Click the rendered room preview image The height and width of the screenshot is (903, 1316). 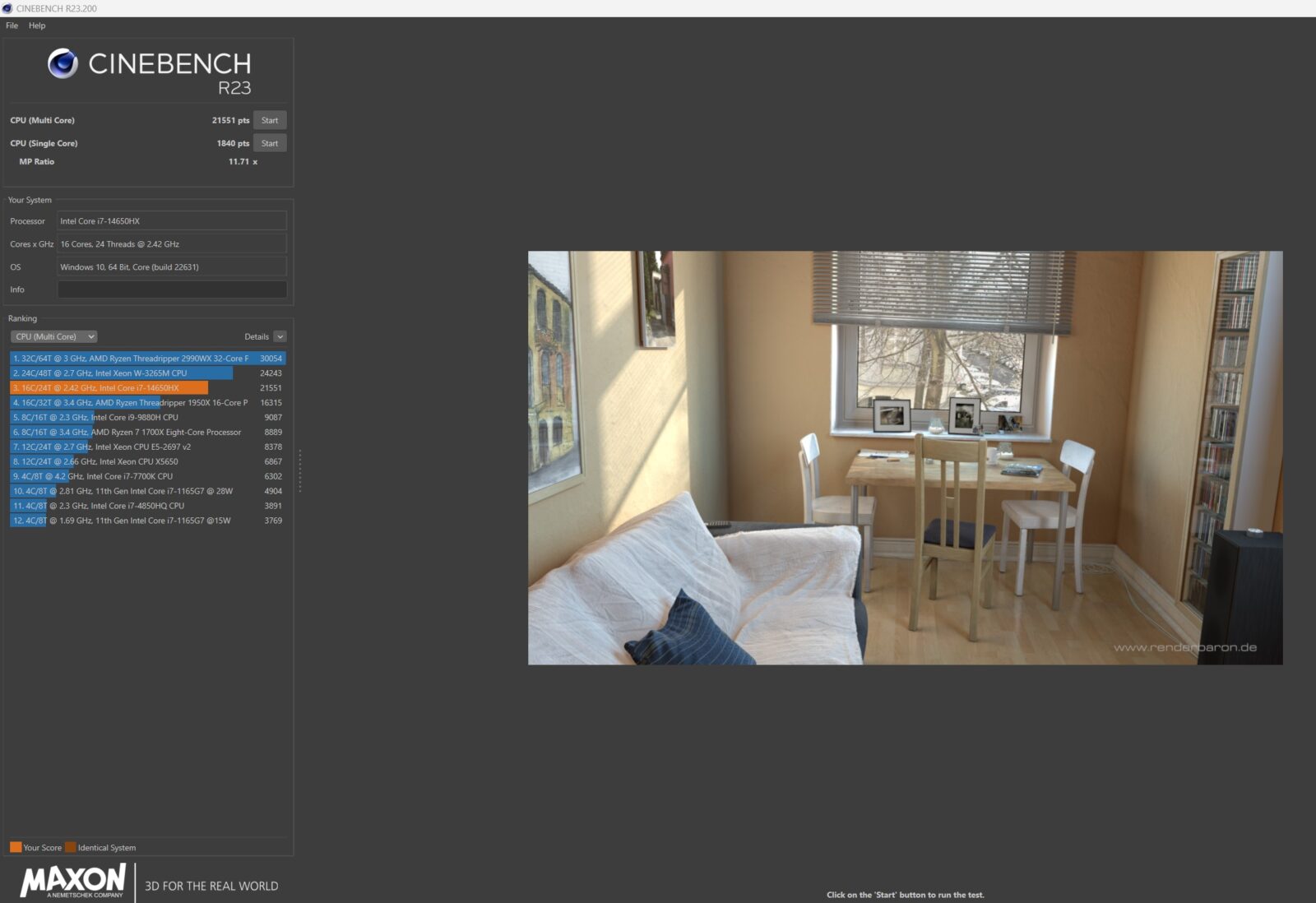pos(905,457)
